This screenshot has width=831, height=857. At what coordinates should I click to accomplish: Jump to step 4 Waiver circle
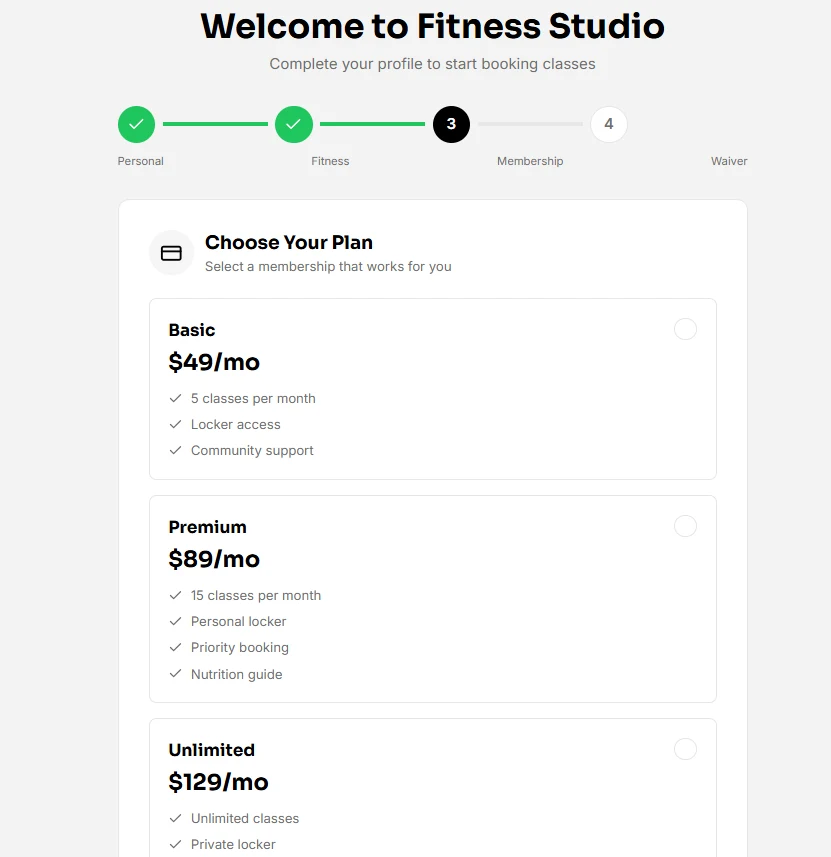point(609,124)
